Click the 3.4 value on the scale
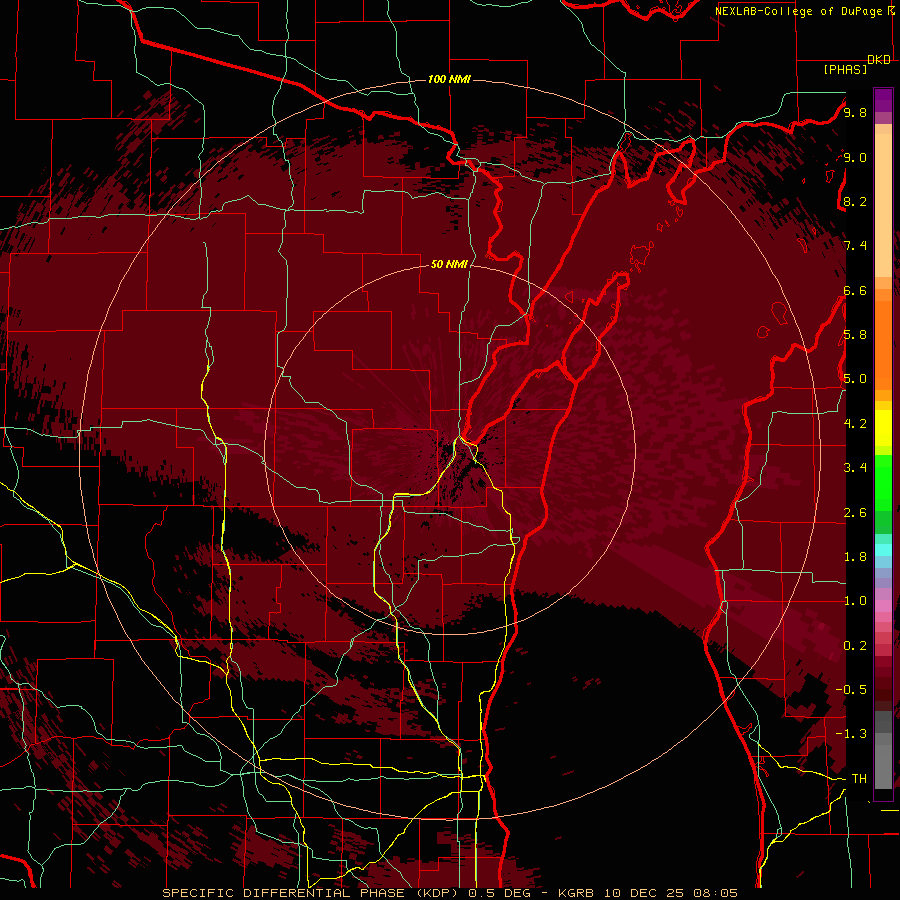900x900 pixels. pos(855,468)
